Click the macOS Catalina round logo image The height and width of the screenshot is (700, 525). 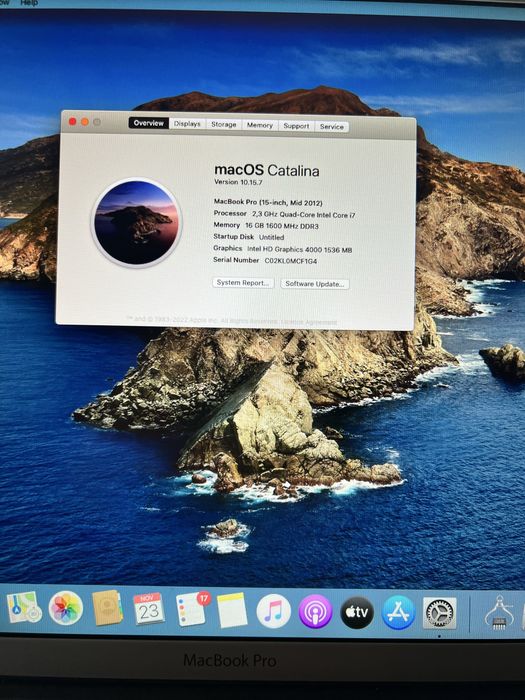[136, 222]
